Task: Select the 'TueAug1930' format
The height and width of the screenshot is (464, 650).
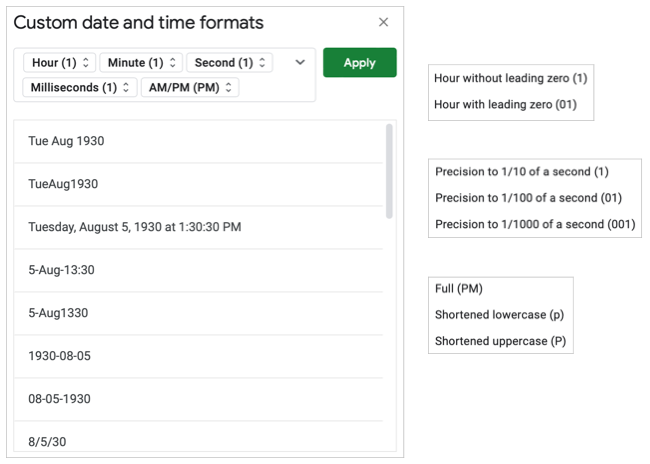Action: pos(63,185)
